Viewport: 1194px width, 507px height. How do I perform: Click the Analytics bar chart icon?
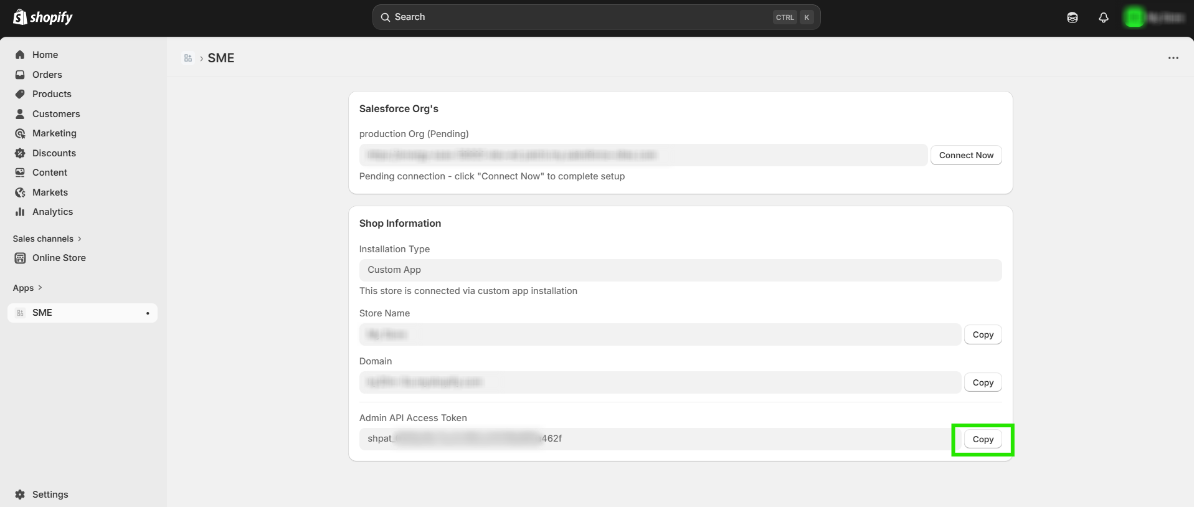pyautogui.click(x=20, y=212)
